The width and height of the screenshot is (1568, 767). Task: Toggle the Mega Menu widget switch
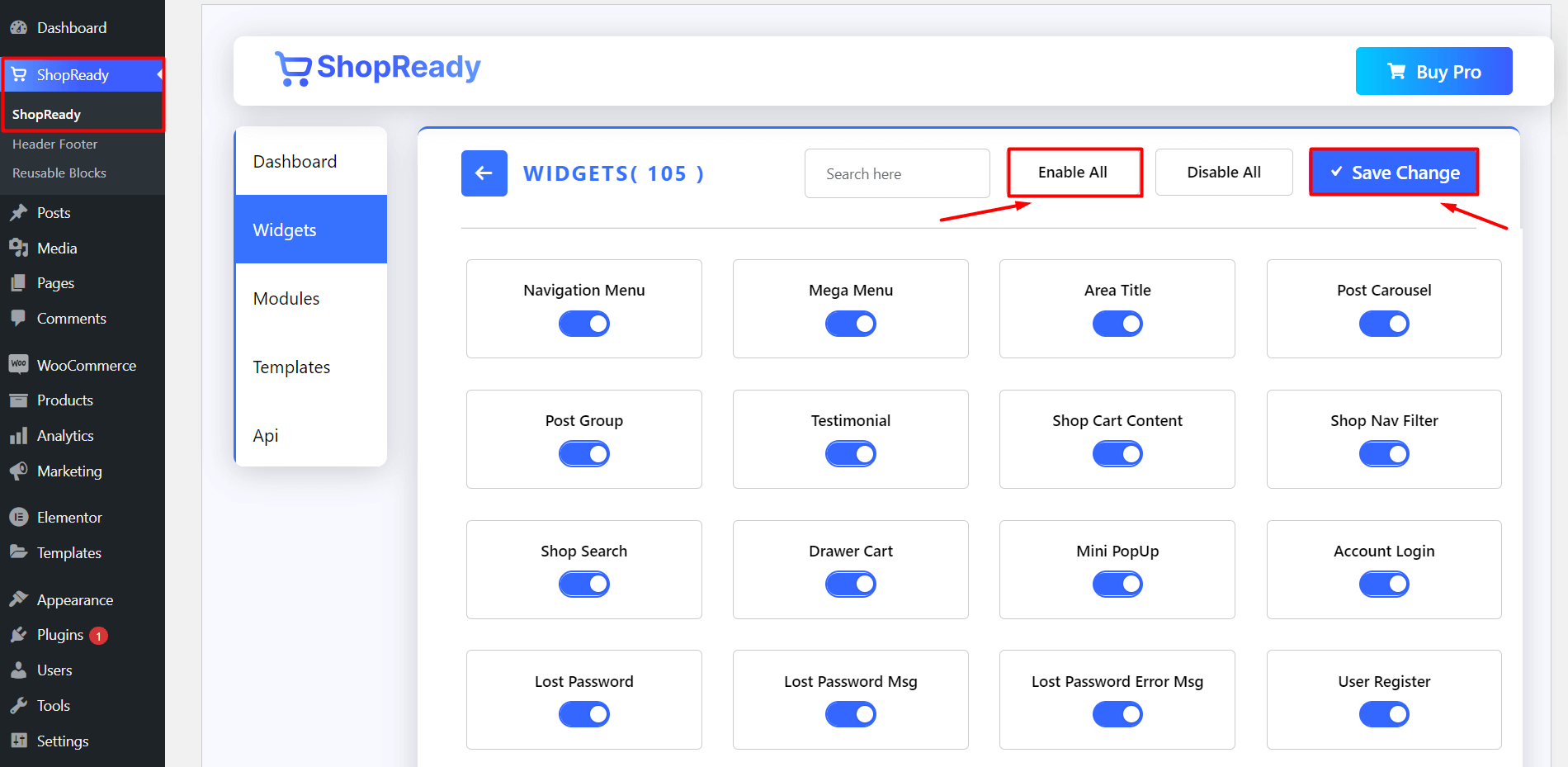[x=851, y=324]
